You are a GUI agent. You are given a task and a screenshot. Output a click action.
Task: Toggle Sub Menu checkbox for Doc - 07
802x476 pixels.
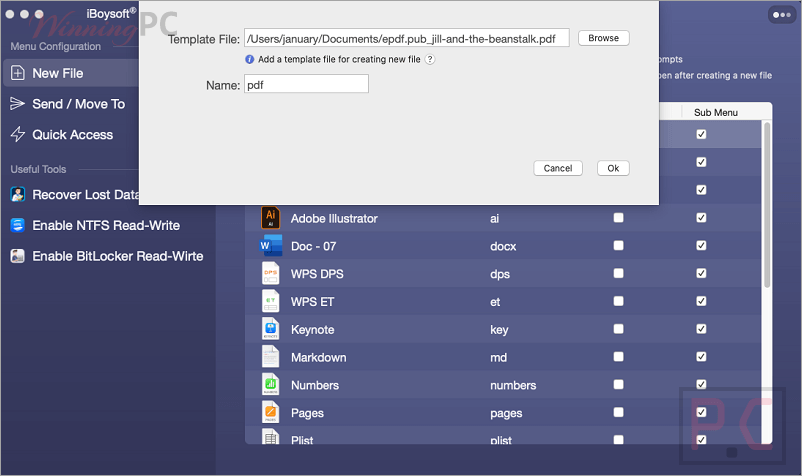(701, 245)
